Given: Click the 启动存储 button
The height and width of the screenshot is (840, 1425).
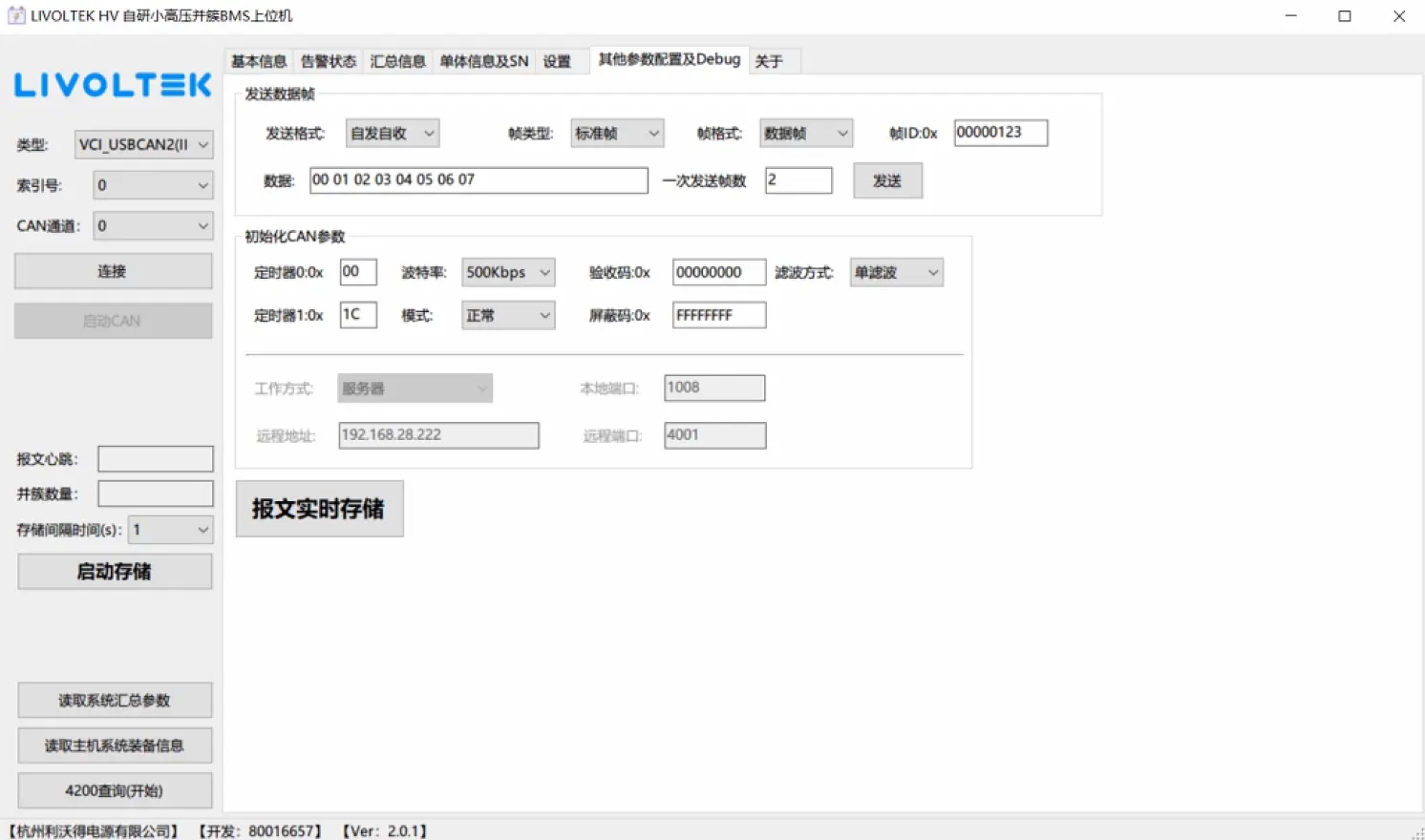Looking at the screenshot, I should (115, 572).
